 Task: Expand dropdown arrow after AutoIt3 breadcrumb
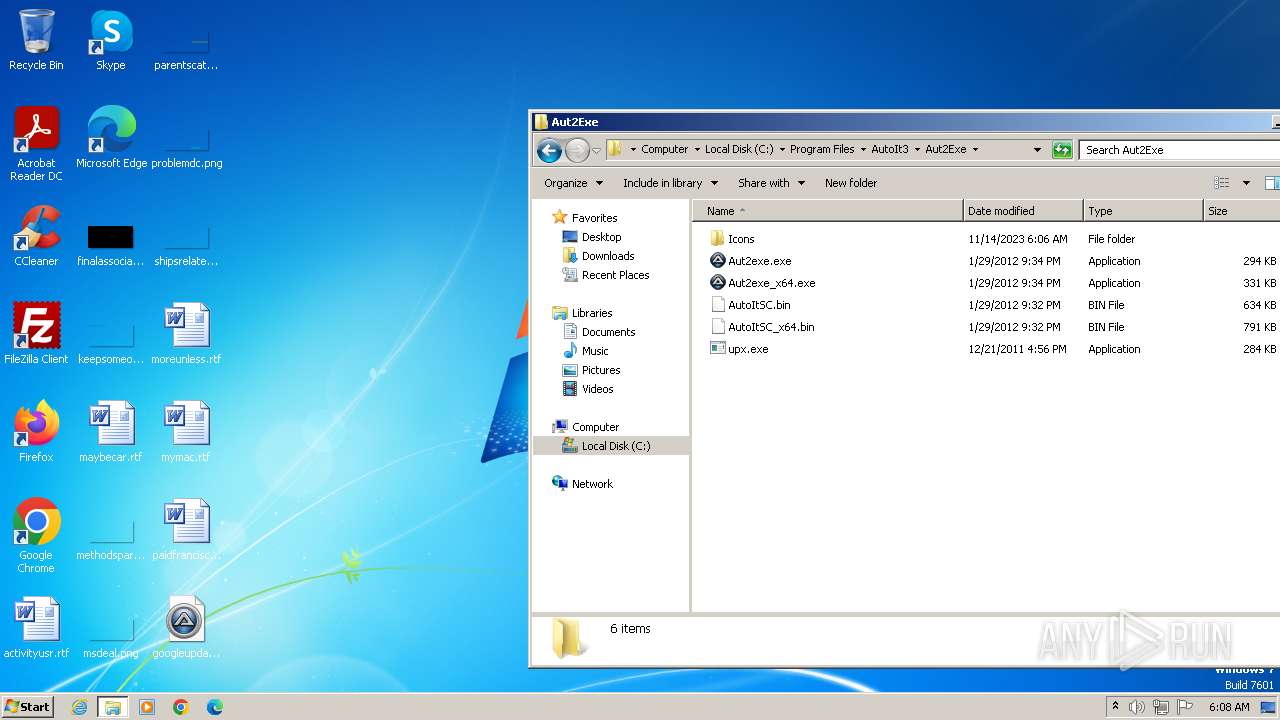tap(917, 150)
